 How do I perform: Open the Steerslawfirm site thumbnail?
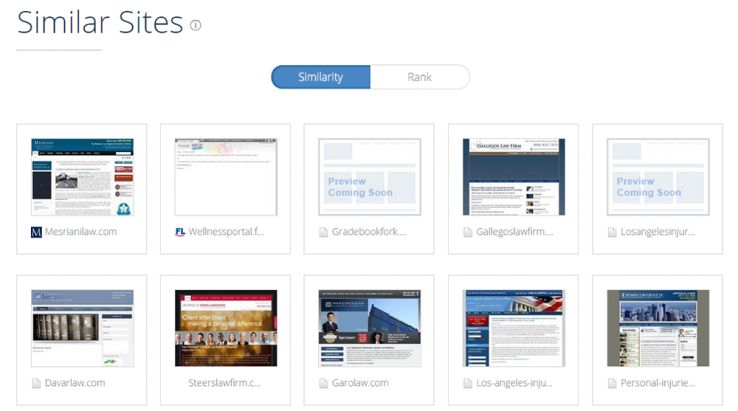(x=225, y=328)
